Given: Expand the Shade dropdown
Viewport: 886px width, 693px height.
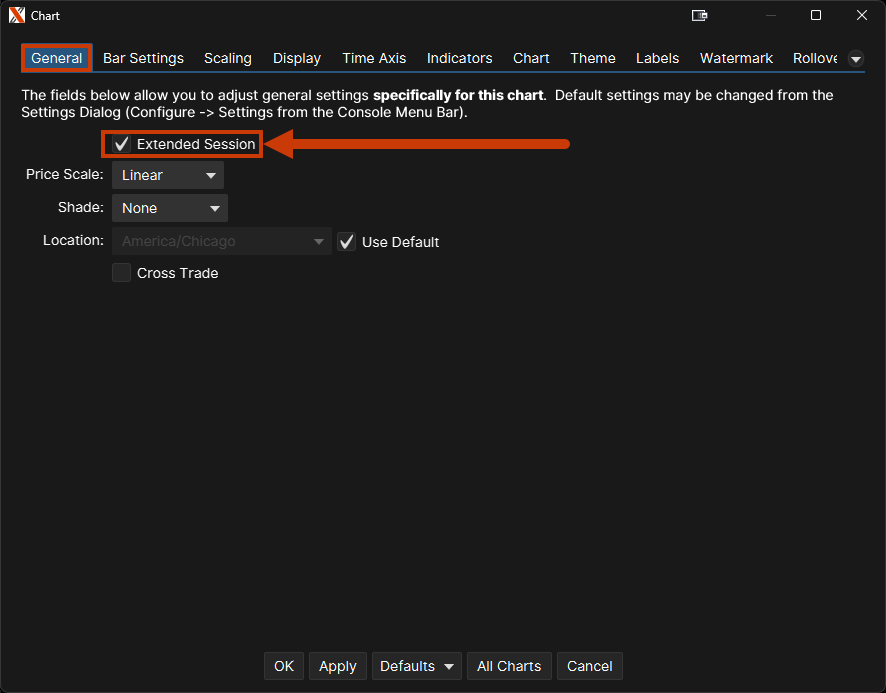Looking at the screenshot, I should tap(170, 208).
